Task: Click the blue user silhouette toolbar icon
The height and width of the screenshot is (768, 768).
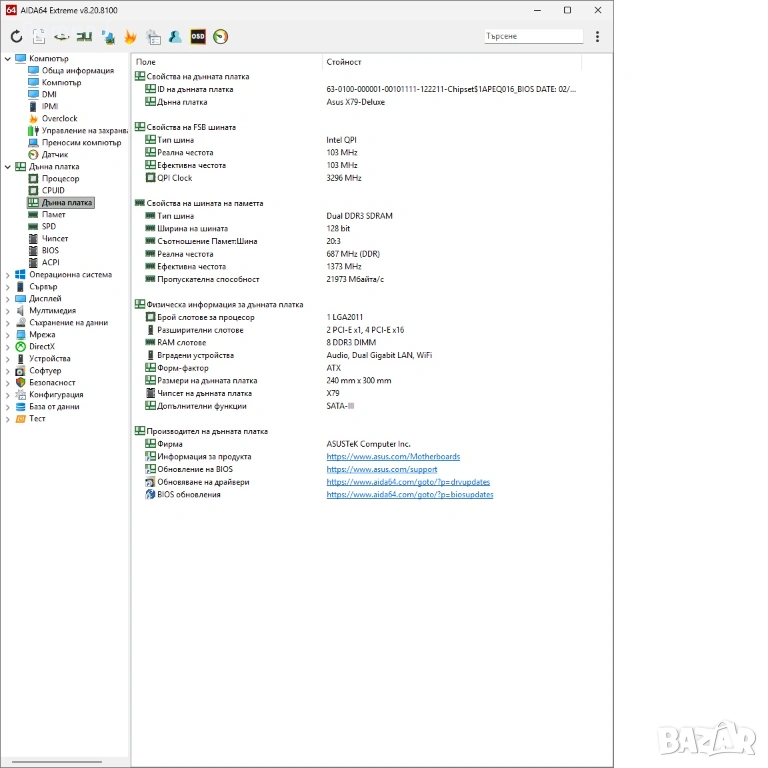Action: (175, 37)
